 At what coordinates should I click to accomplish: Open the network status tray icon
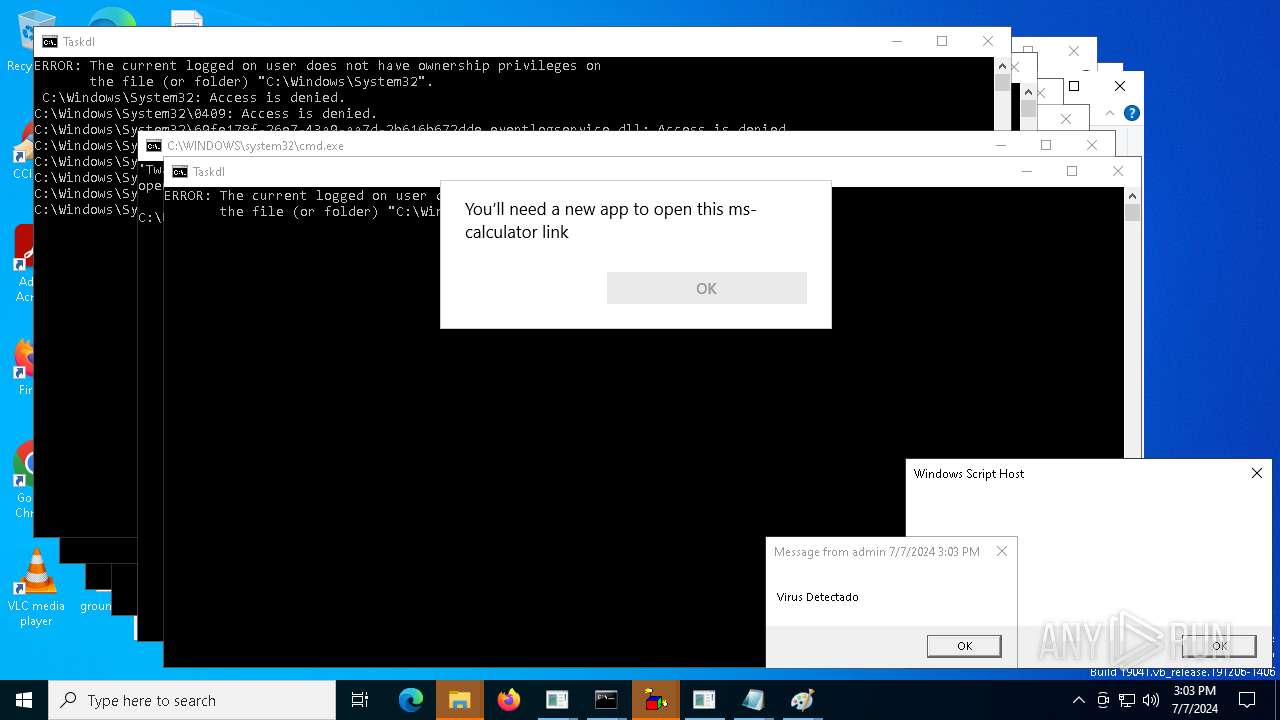(1127, 700)
